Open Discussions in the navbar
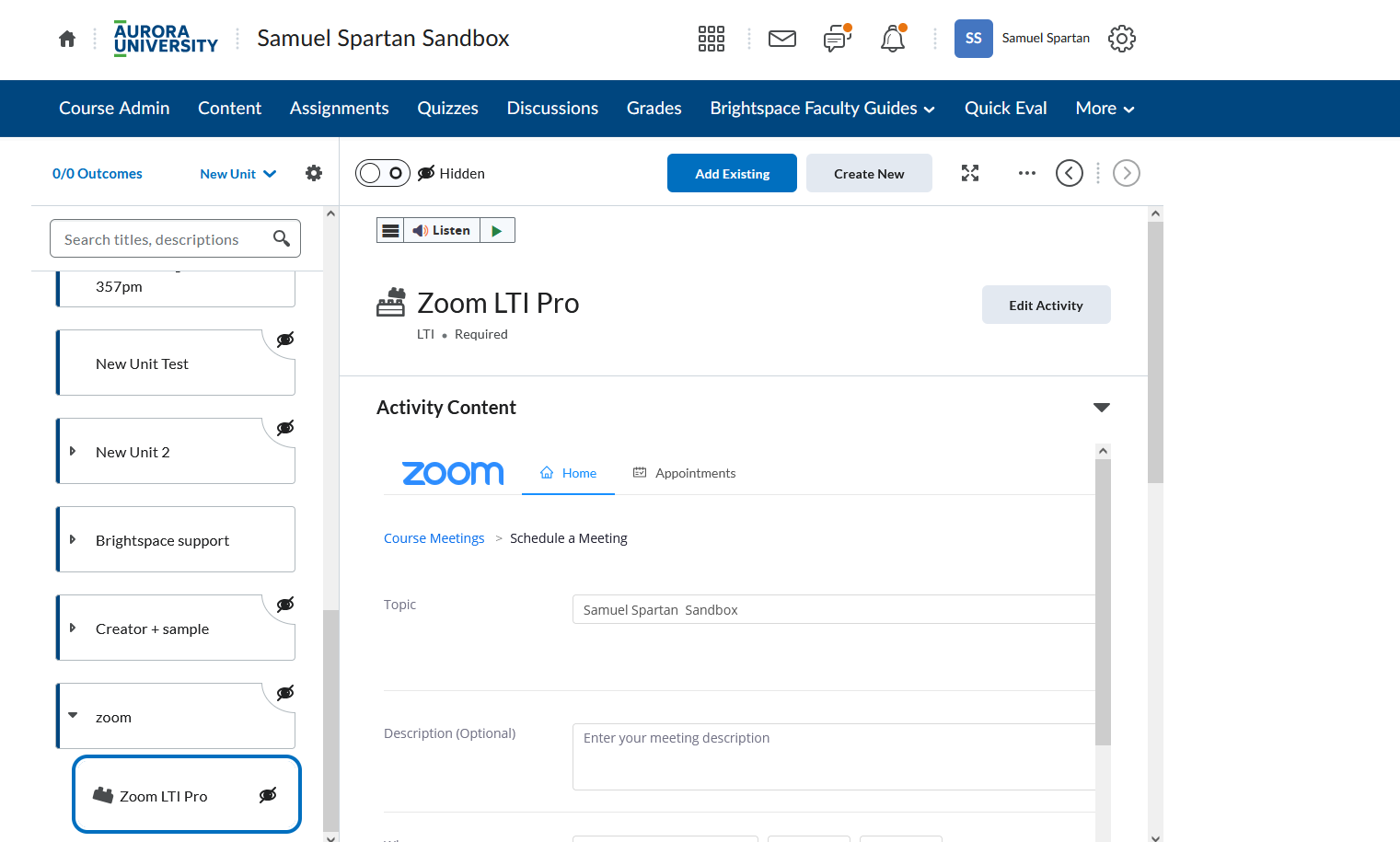 coord(552,109)
